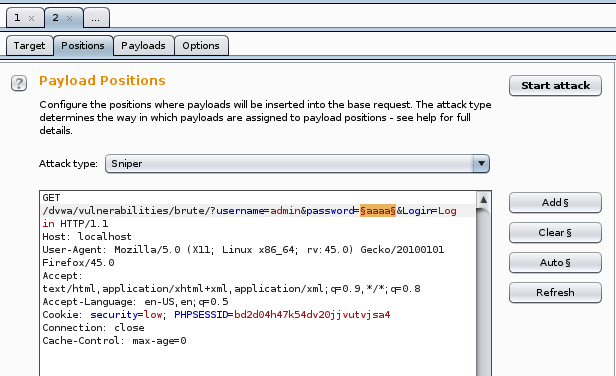Click the Sniper attack type combo box
The height and width of the screenshot is (376, 616).
click(x=297, y=163)
